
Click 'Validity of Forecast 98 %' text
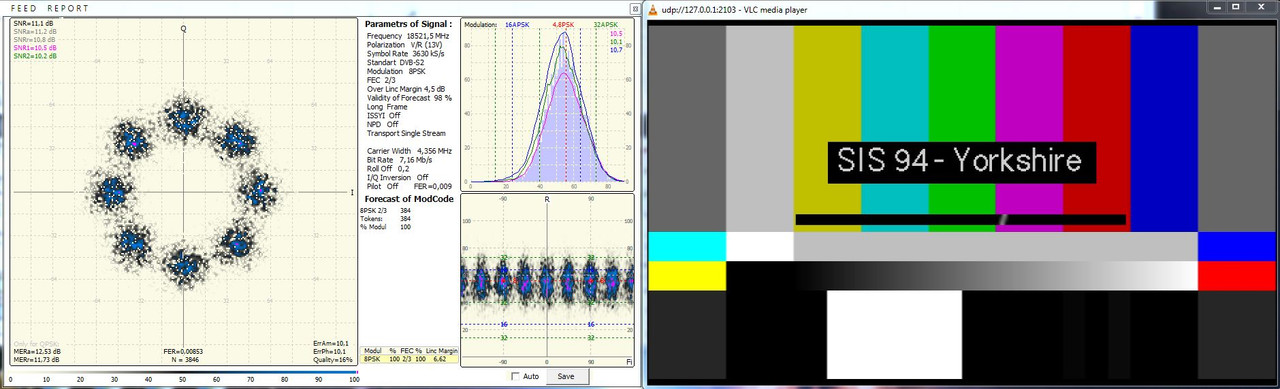point(410,98)
